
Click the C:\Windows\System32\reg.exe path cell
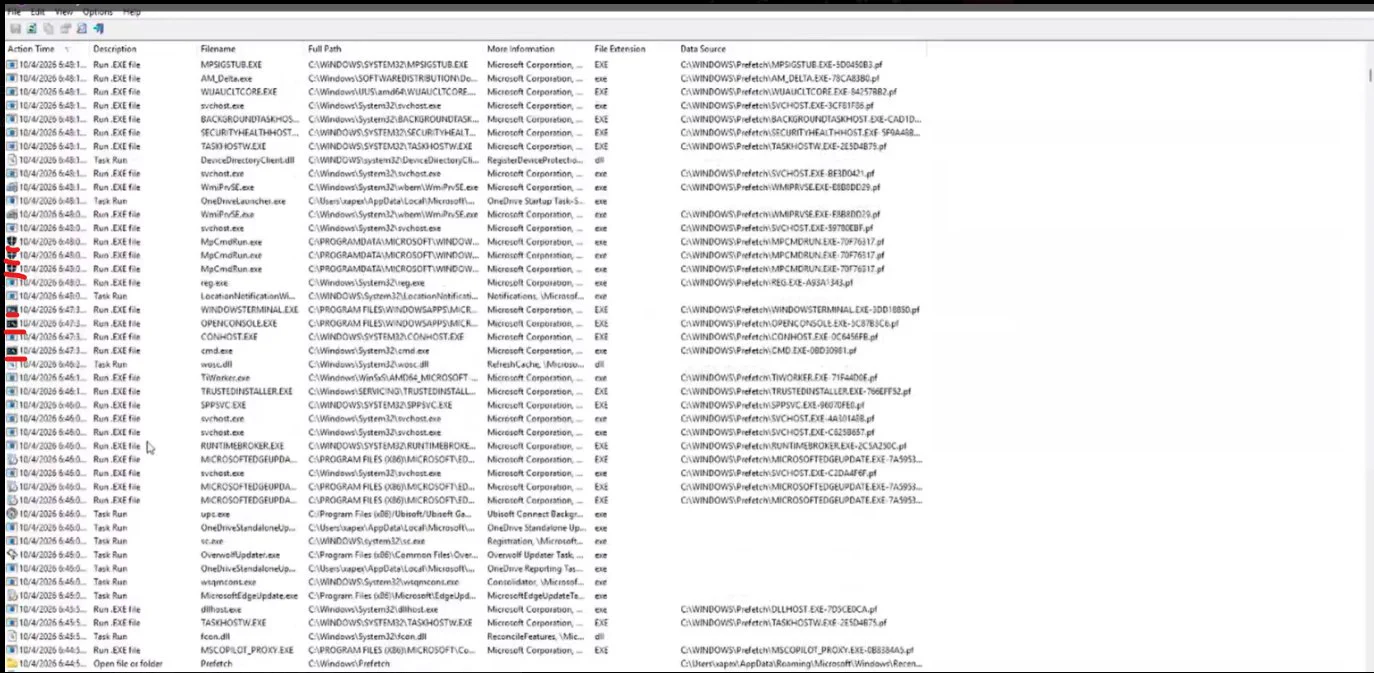pyautogui.click(x=366, y=282)
